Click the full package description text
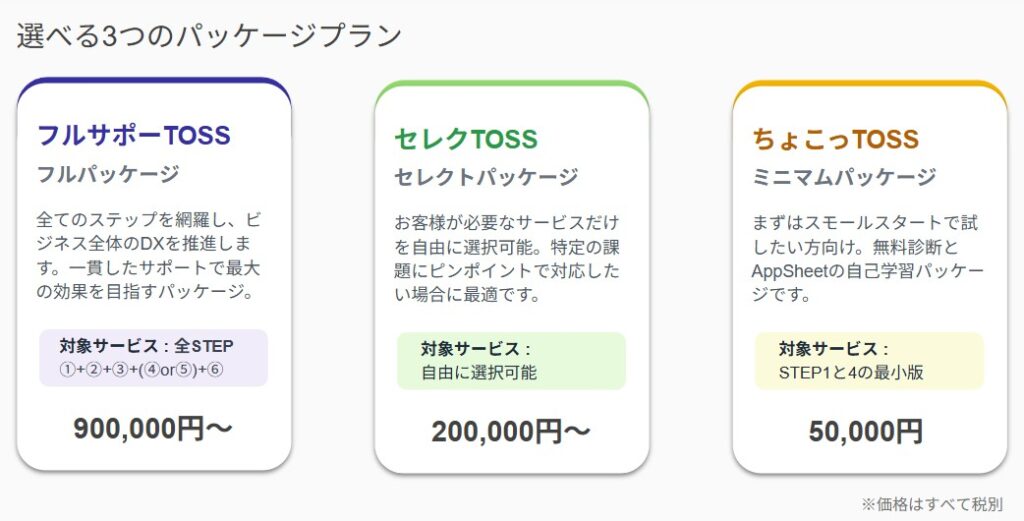1024x521 pixels. (x=150, y=255)
